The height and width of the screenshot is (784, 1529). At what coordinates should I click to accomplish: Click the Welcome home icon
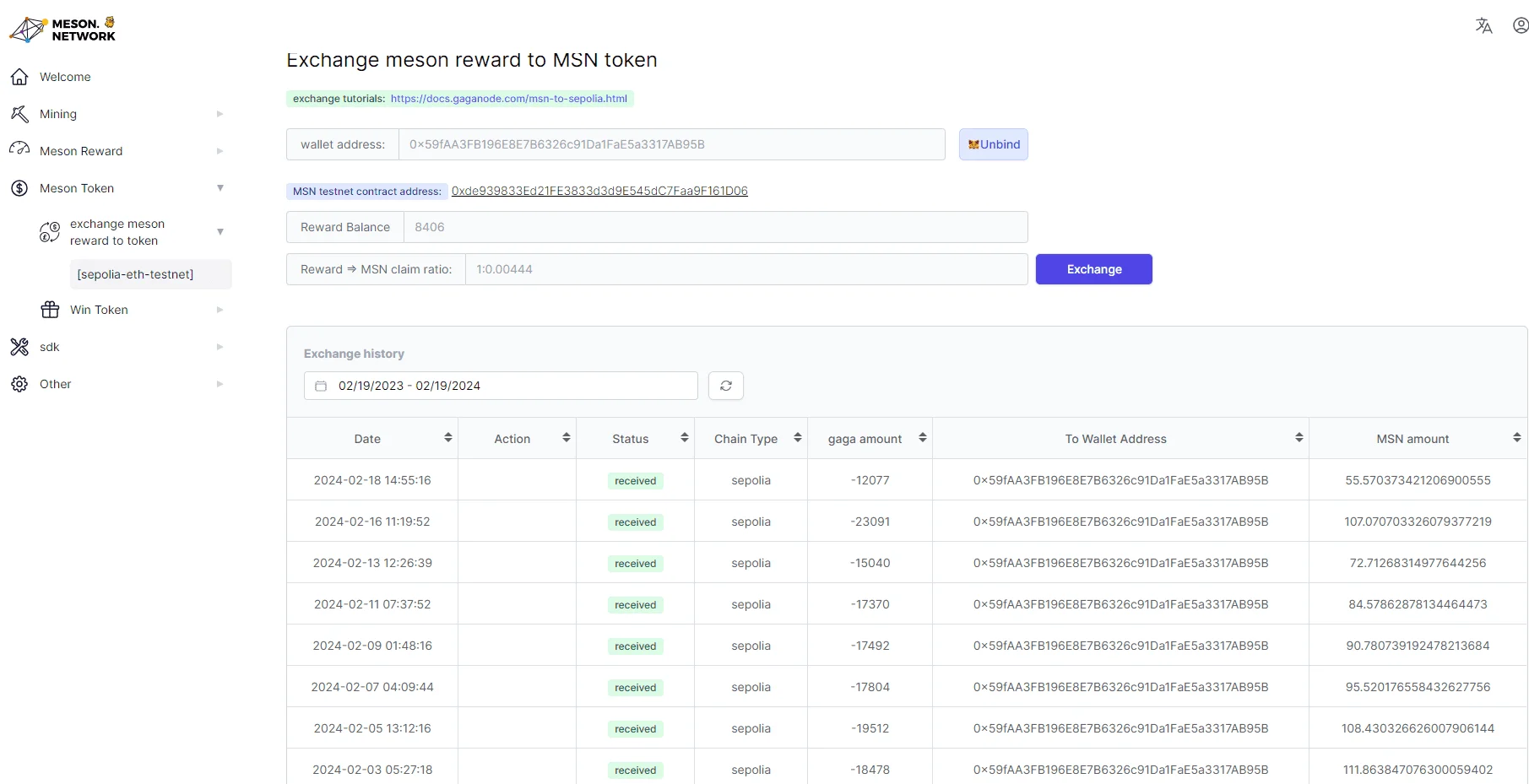(19, 77)
